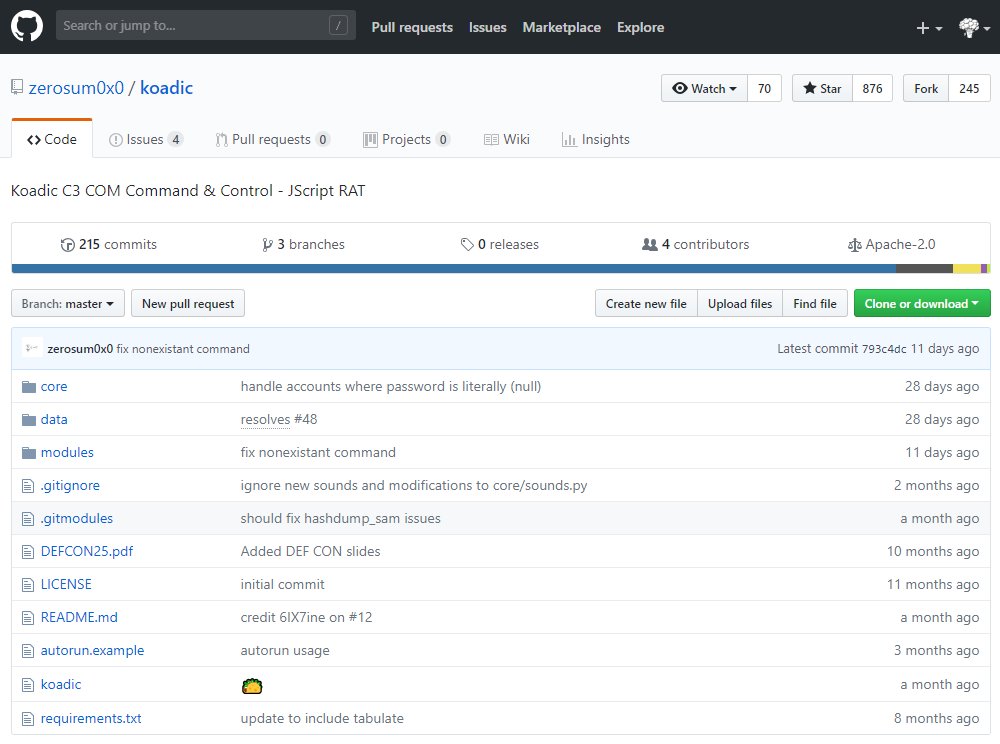
Task: Click the .gitignore file icon
Action: 27,486
